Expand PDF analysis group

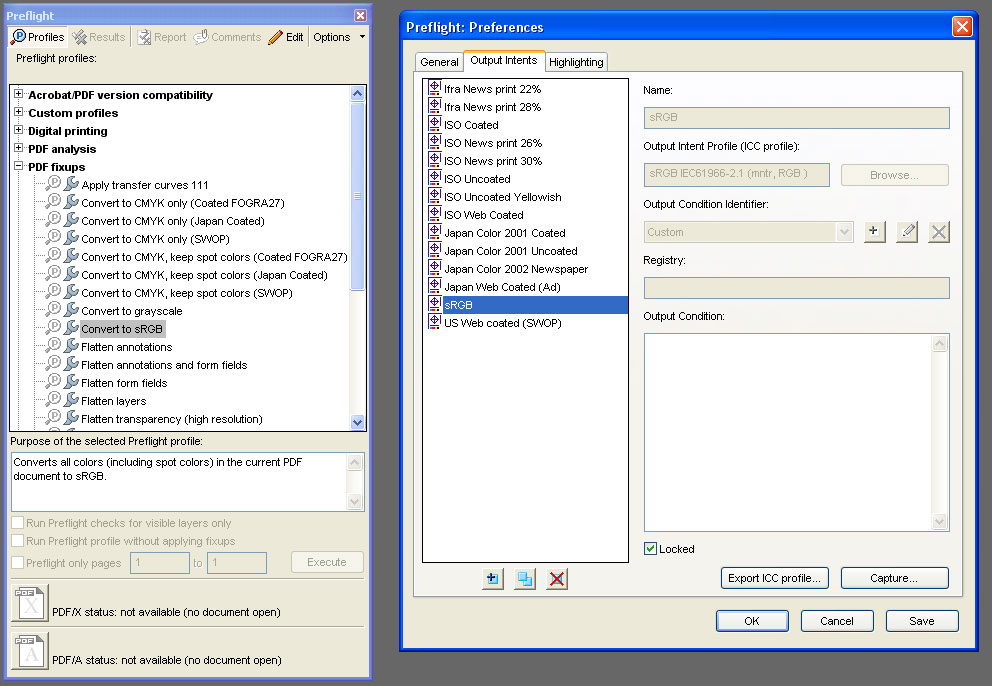point(18,147)
